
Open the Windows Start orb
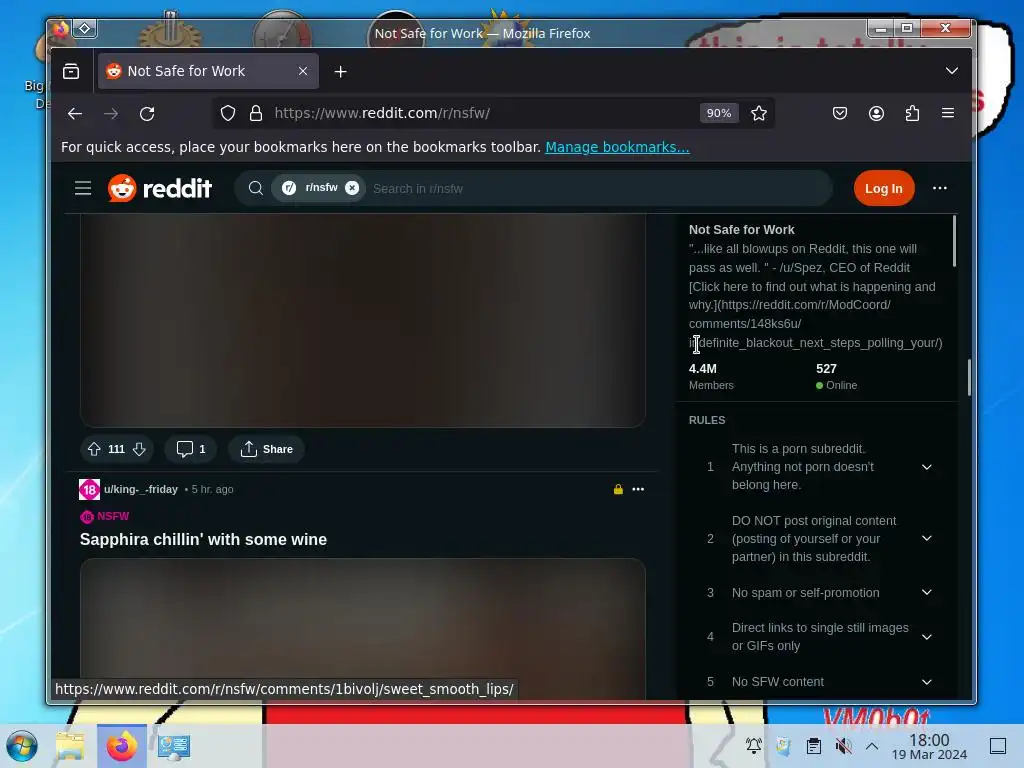coord(22,746)
